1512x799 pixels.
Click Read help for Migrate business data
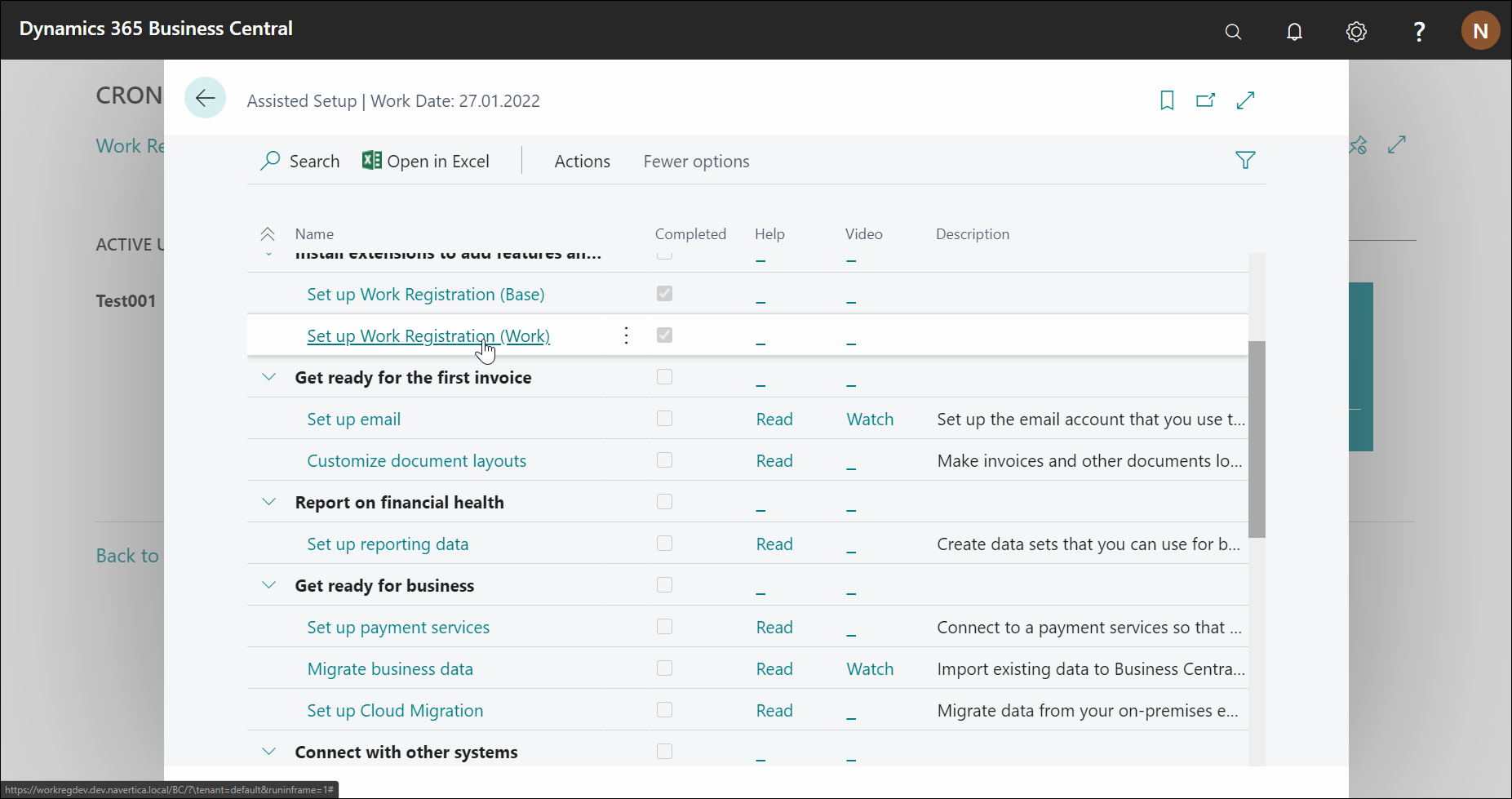(x=774, y=669)
